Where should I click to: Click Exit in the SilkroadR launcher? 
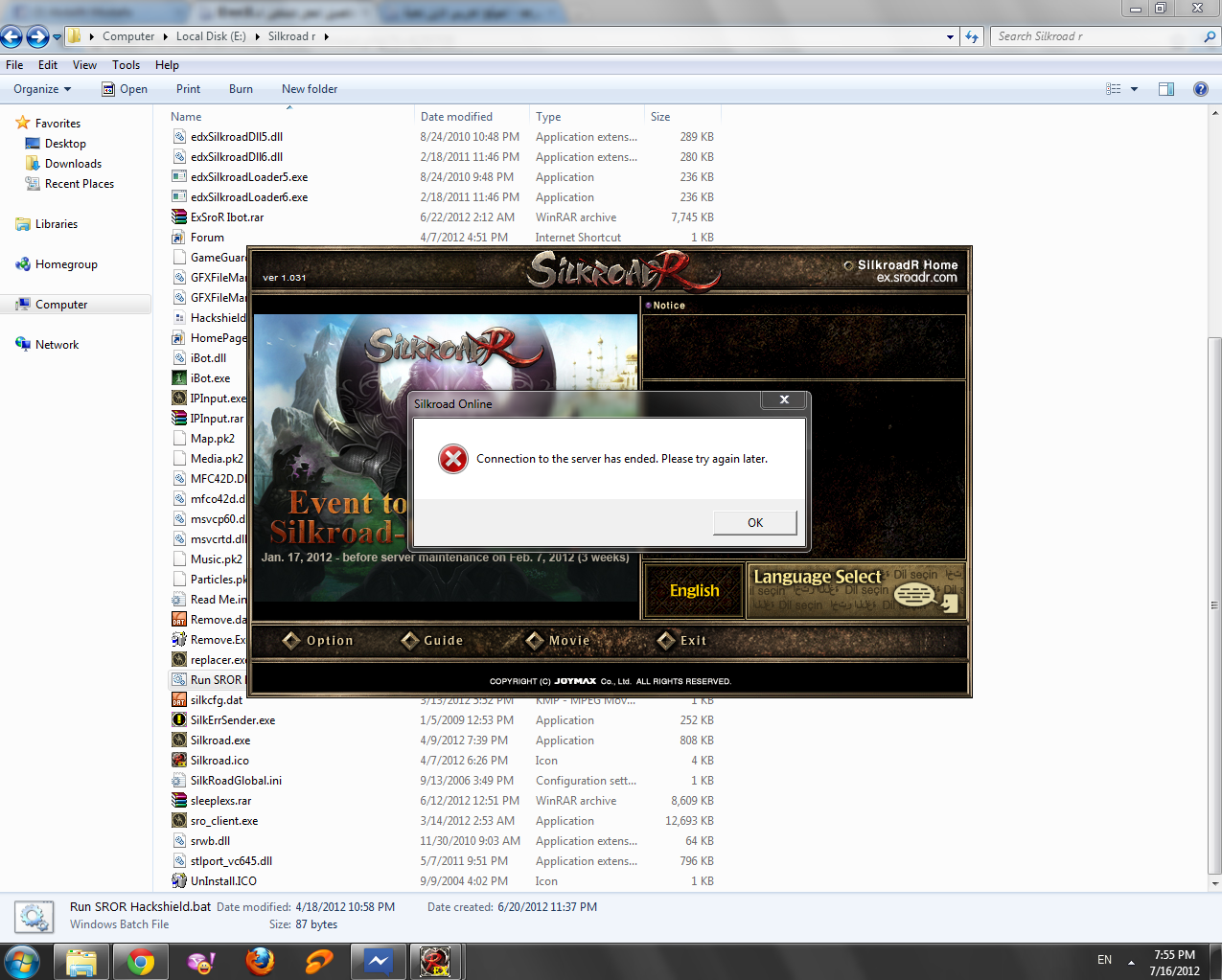[682, 641]
